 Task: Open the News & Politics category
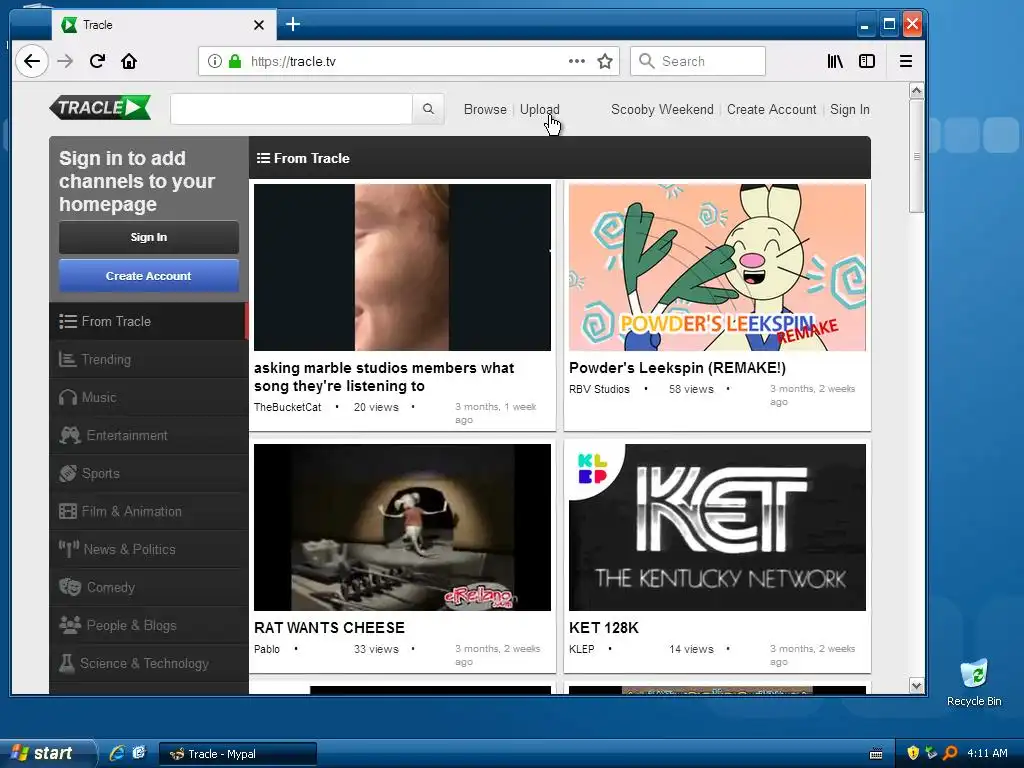tap(148, 549)
